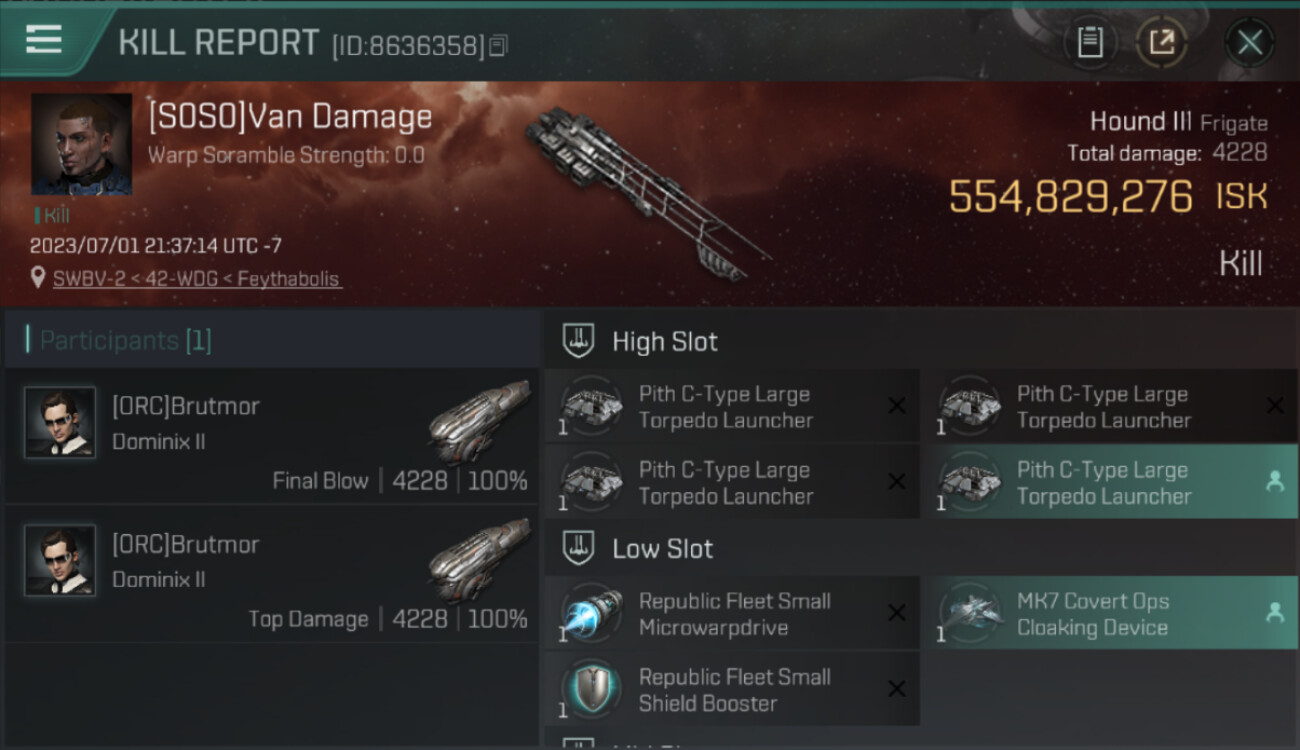
Task: Click Republic Fleet Small Shield Booster icon
Action: point(591,689)
